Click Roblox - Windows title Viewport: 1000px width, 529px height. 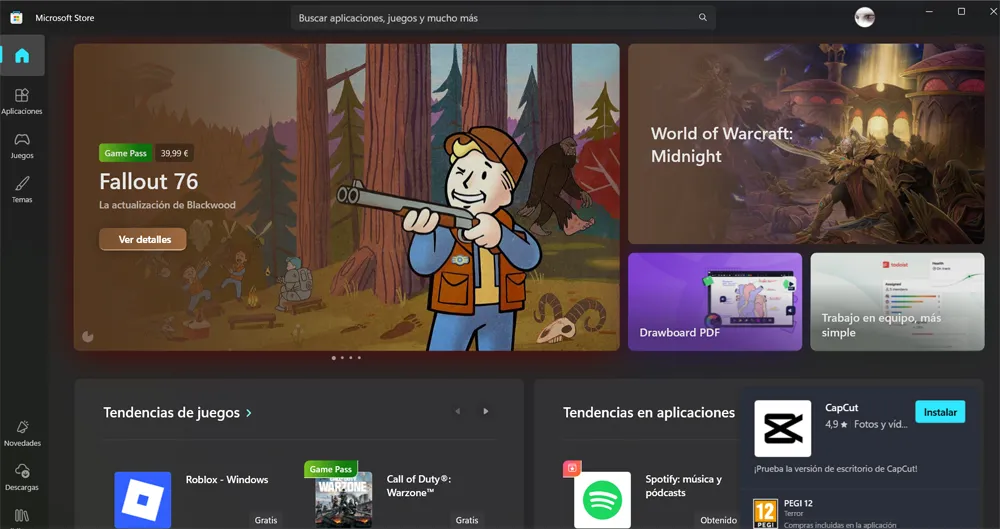click(227, 480)
